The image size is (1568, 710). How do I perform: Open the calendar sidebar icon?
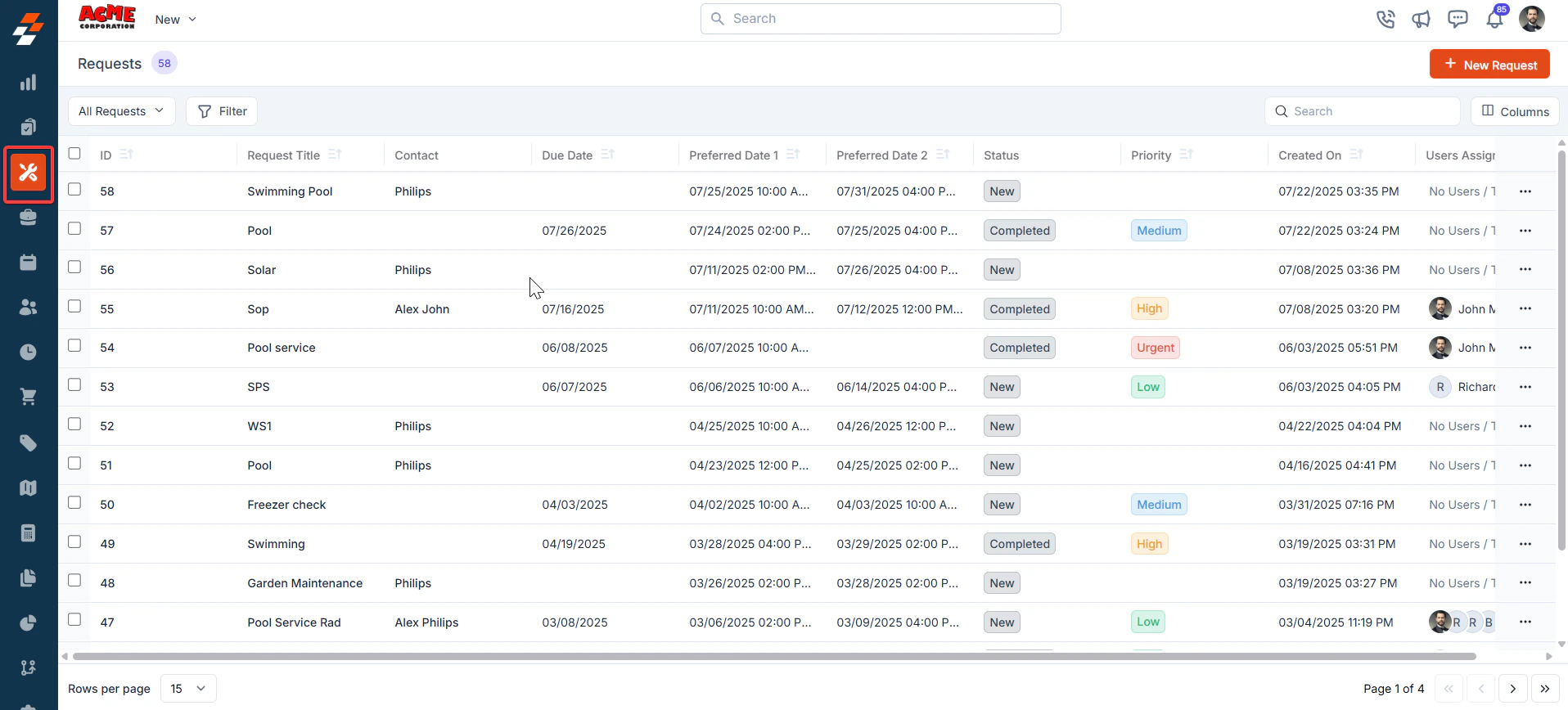pyautogui.click(x=28, y=263)
